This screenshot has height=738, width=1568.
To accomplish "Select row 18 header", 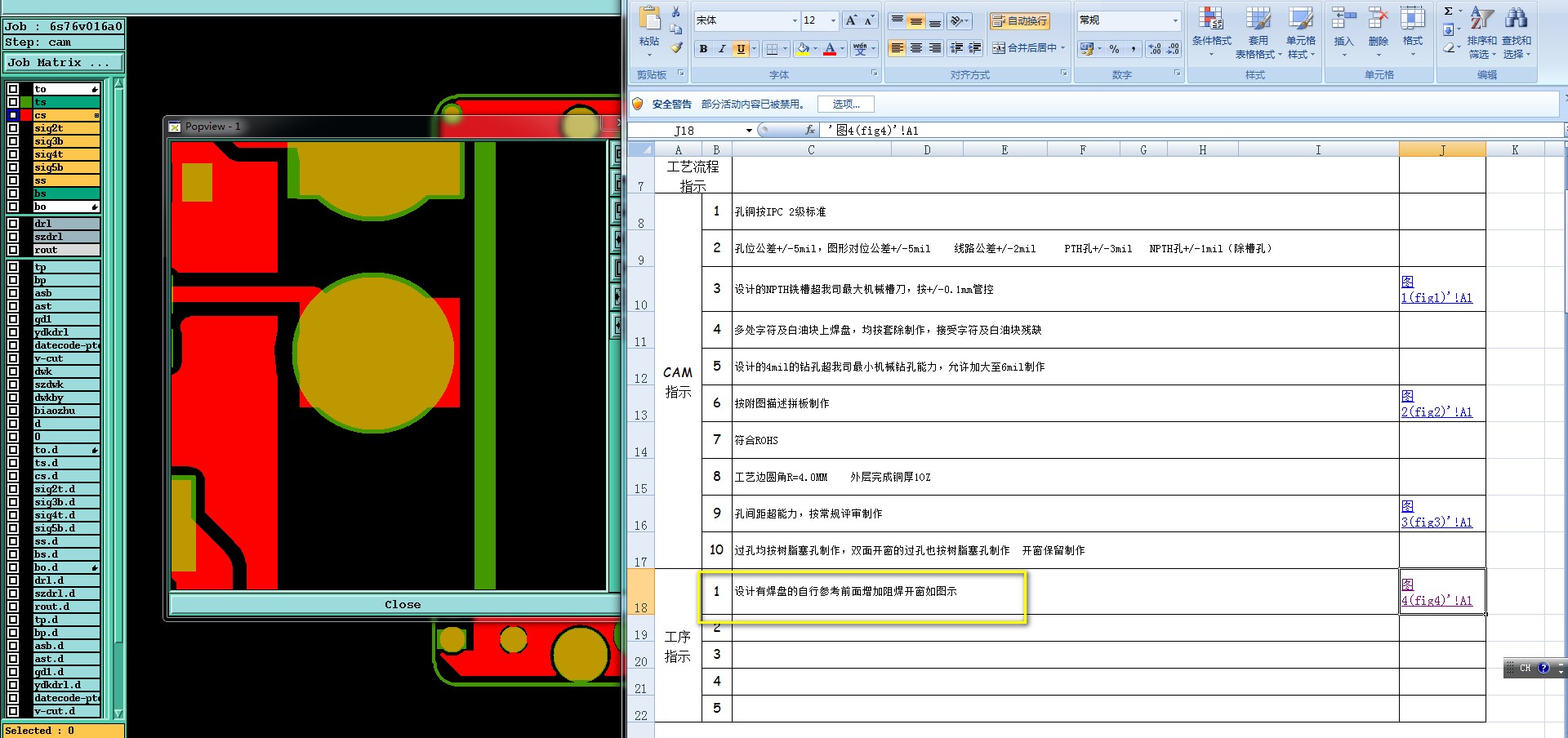I will [x=640, y=592].
